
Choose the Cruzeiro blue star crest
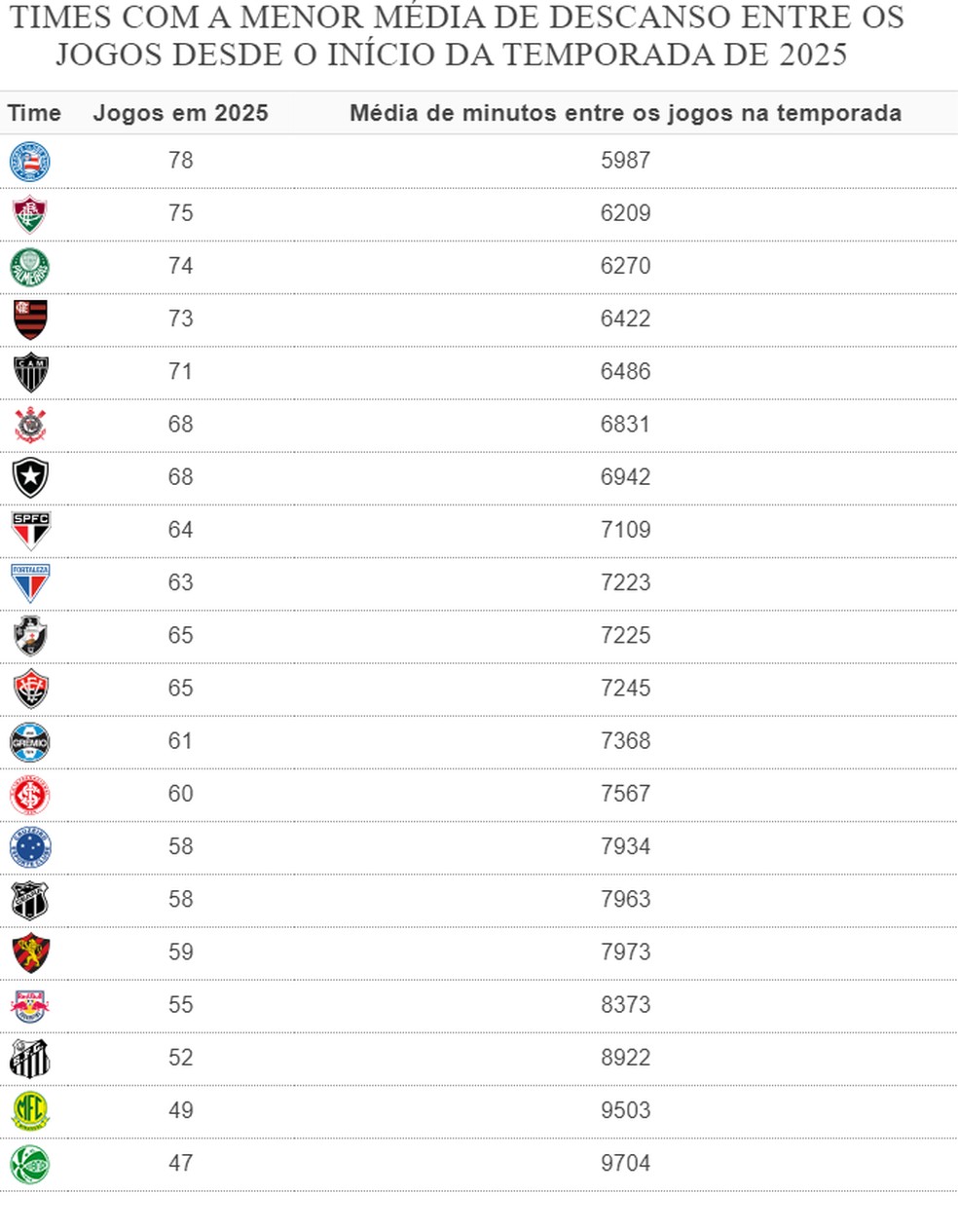pos(29,846)
